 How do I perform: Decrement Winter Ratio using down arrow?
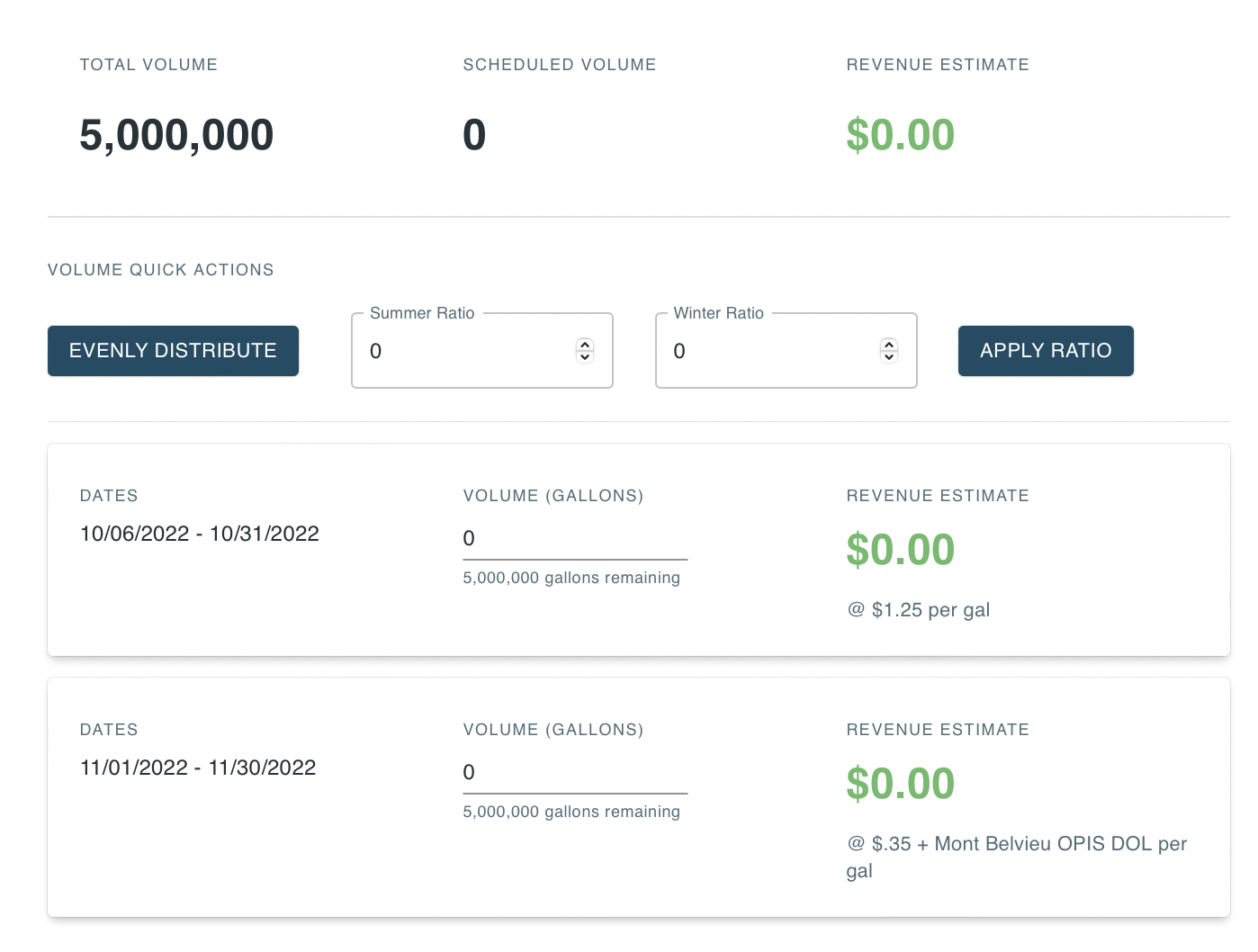[x=889, y=357]
